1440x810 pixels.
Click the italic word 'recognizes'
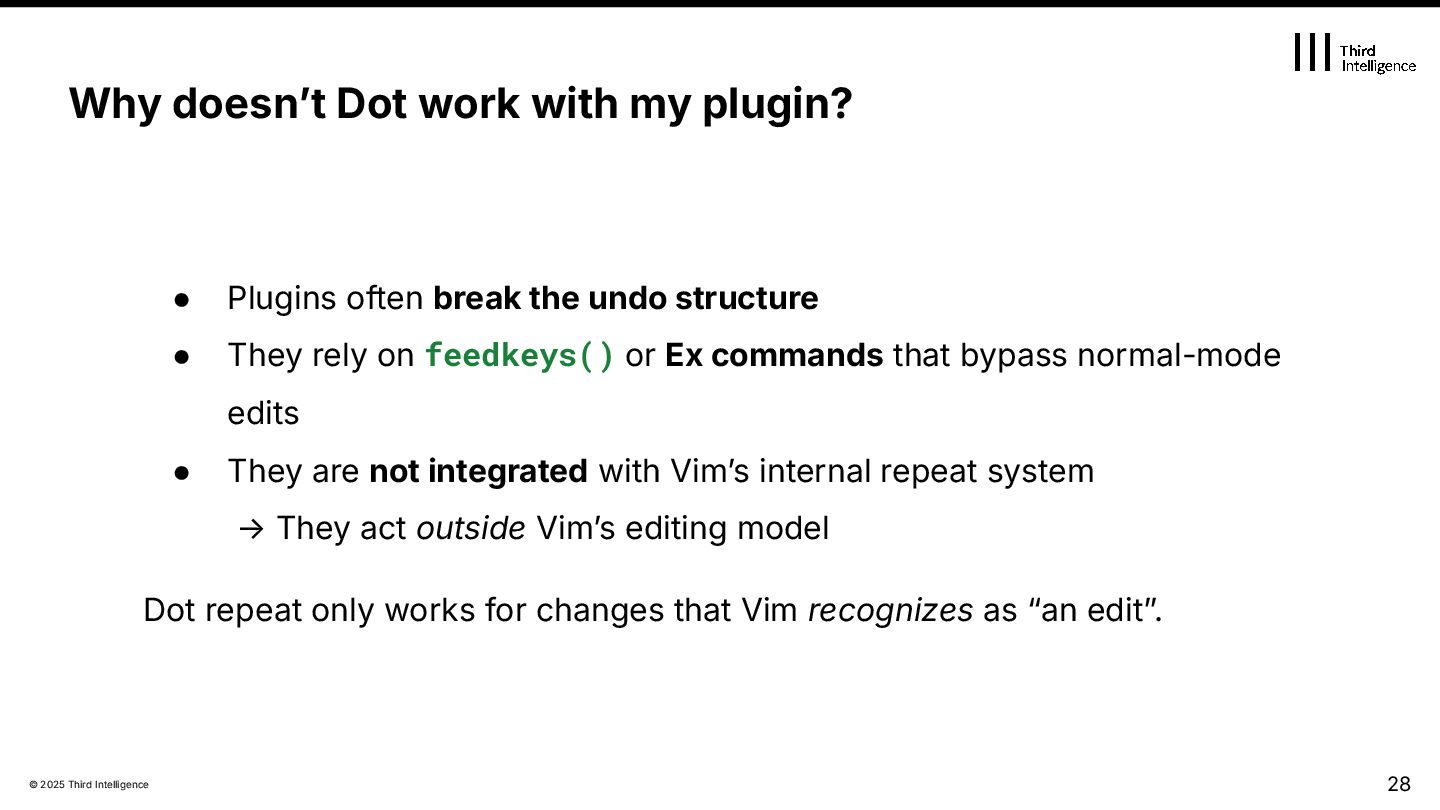889,610
